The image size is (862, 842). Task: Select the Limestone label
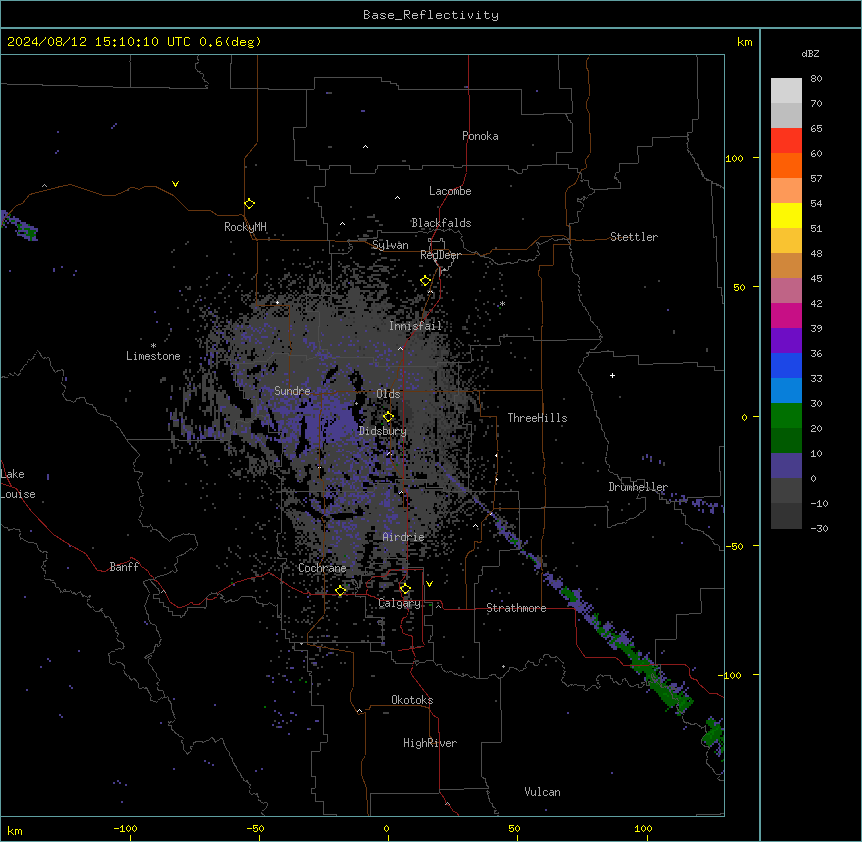point(153,356)
